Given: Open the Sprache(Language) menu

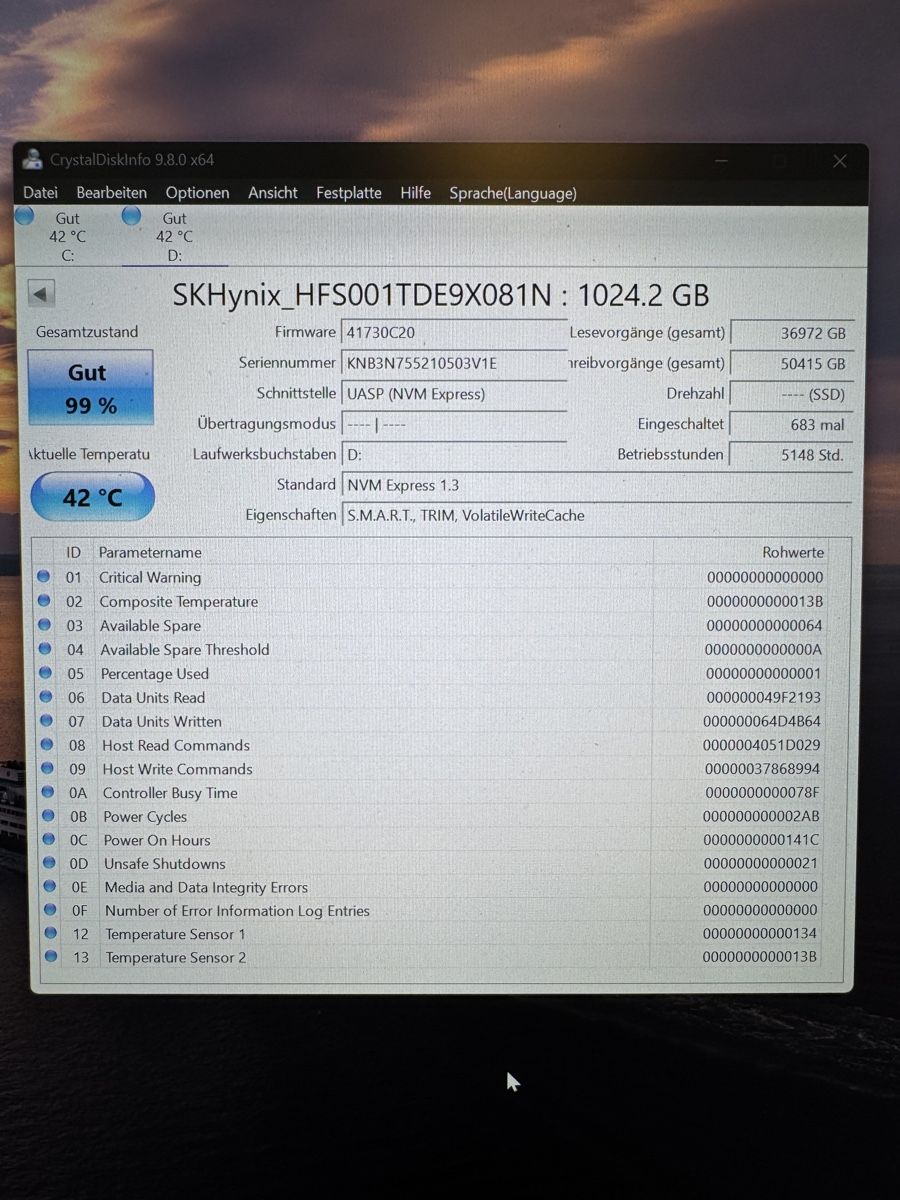Looking at the screenshot, I should pyautogui.click(x=513, y=193).
